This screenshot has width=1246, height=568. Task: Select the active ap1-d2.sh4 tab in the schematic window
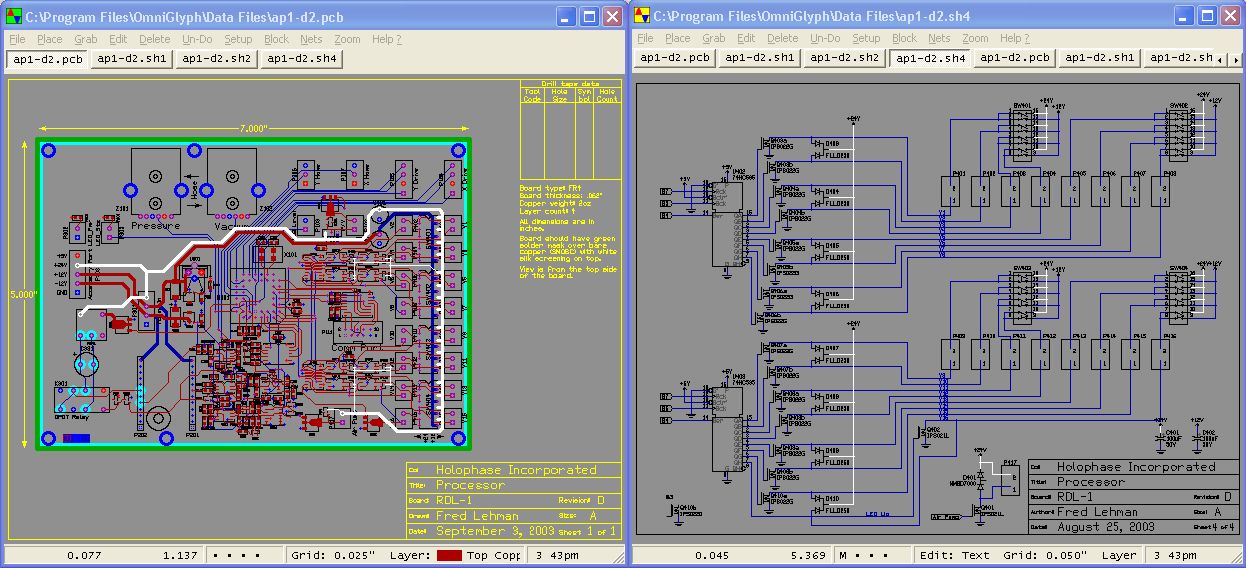pos(930,58)
